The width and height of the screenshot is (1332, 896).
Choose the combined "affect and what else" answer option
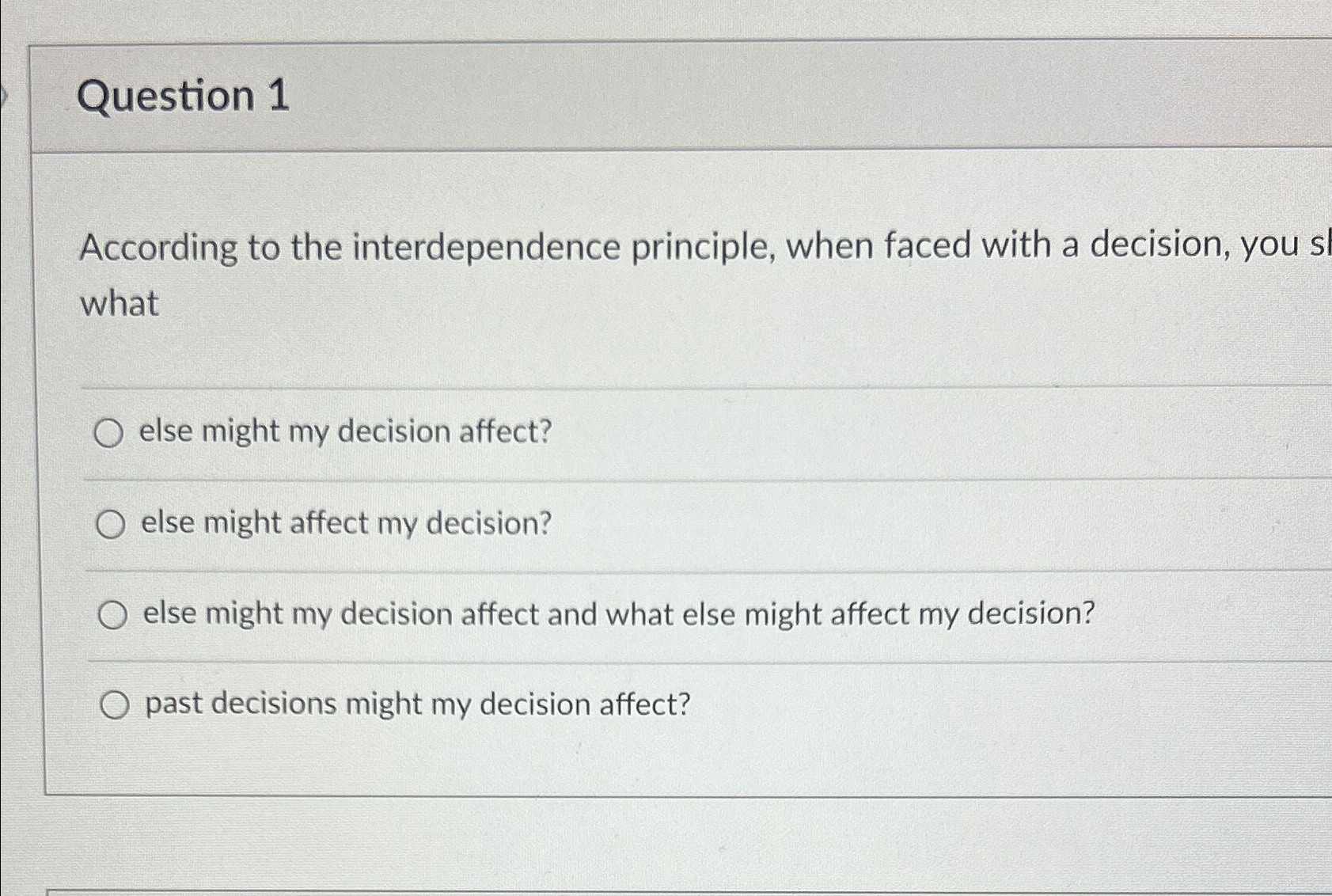click(112, 613)
